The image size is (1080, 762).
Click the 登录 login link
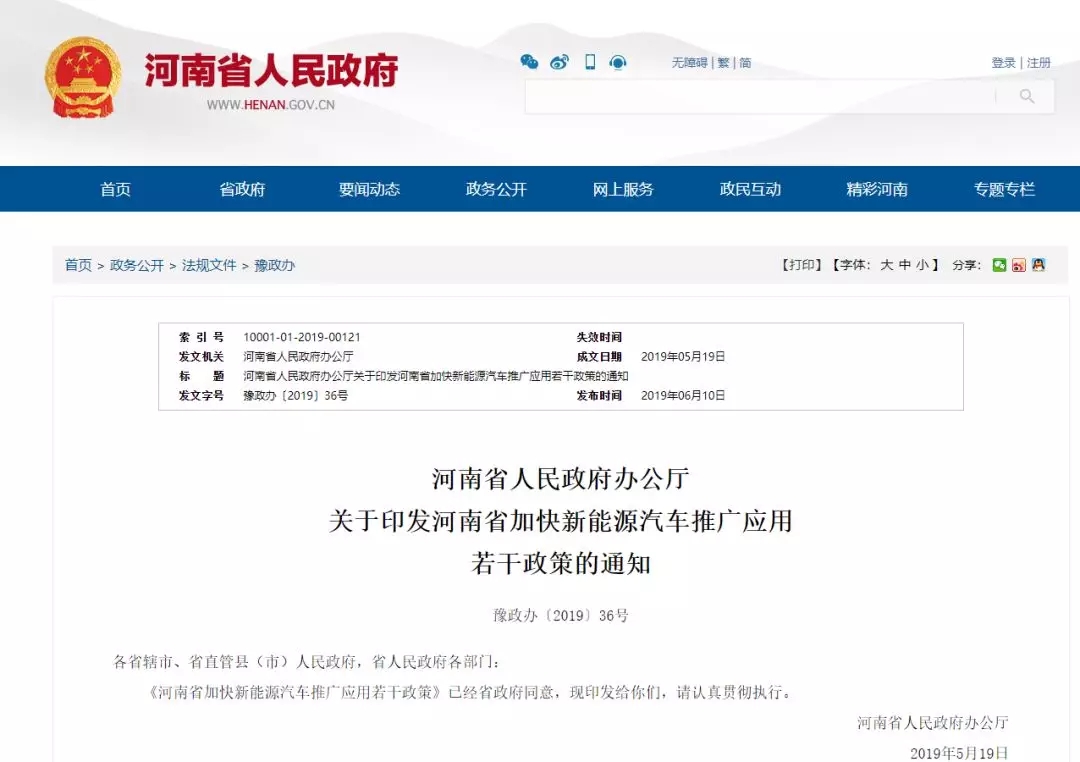pos(1002,62)
